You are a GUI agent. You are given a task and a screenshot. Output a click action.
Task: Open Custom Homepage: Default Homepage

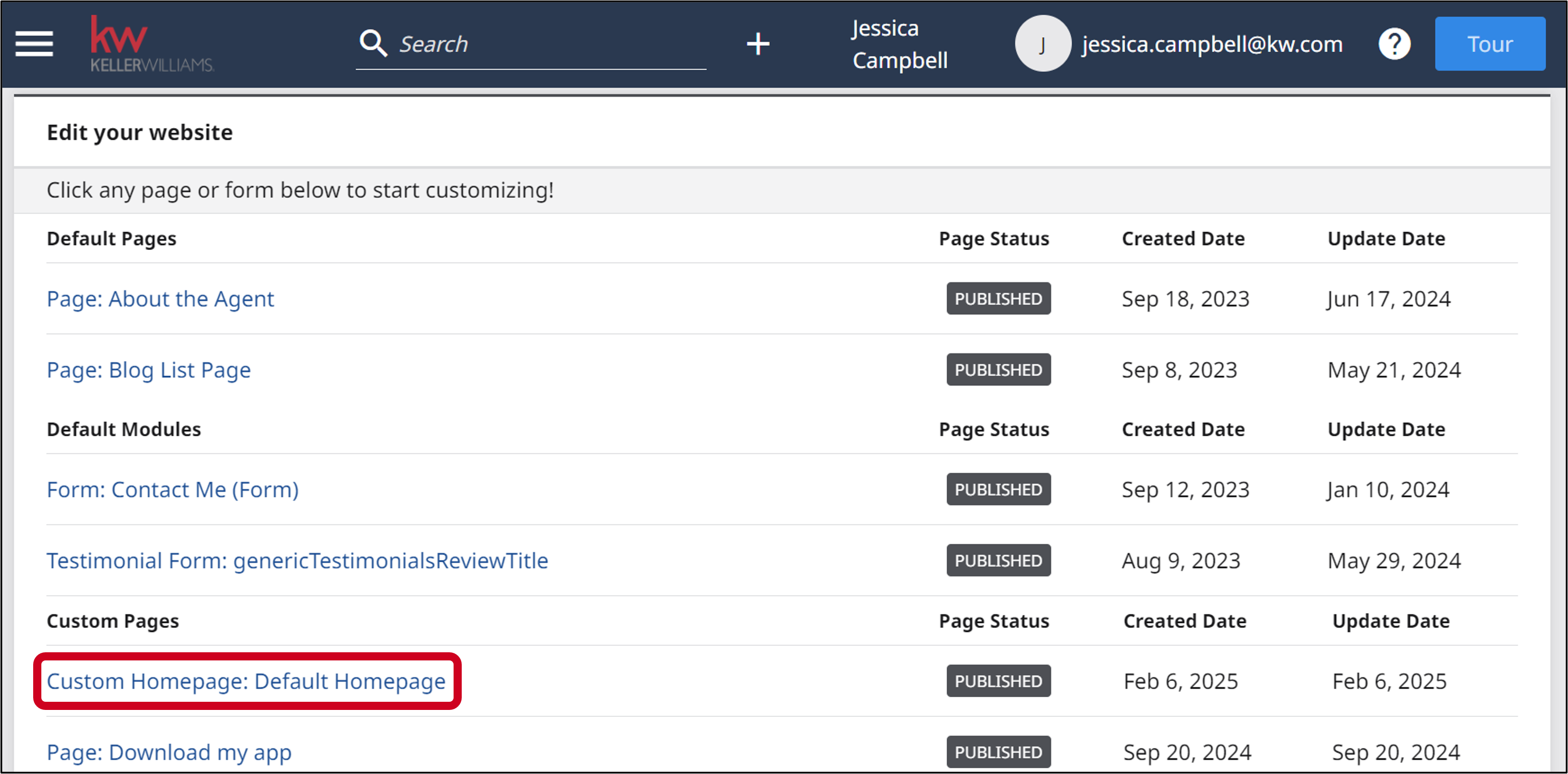[x=246, y=681]
